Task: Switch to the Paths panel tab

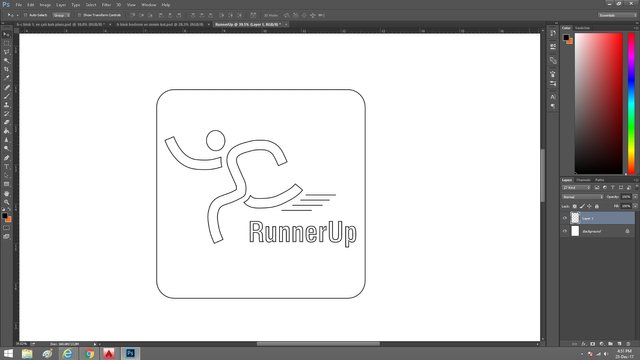Action: click(x=599, y=180)
